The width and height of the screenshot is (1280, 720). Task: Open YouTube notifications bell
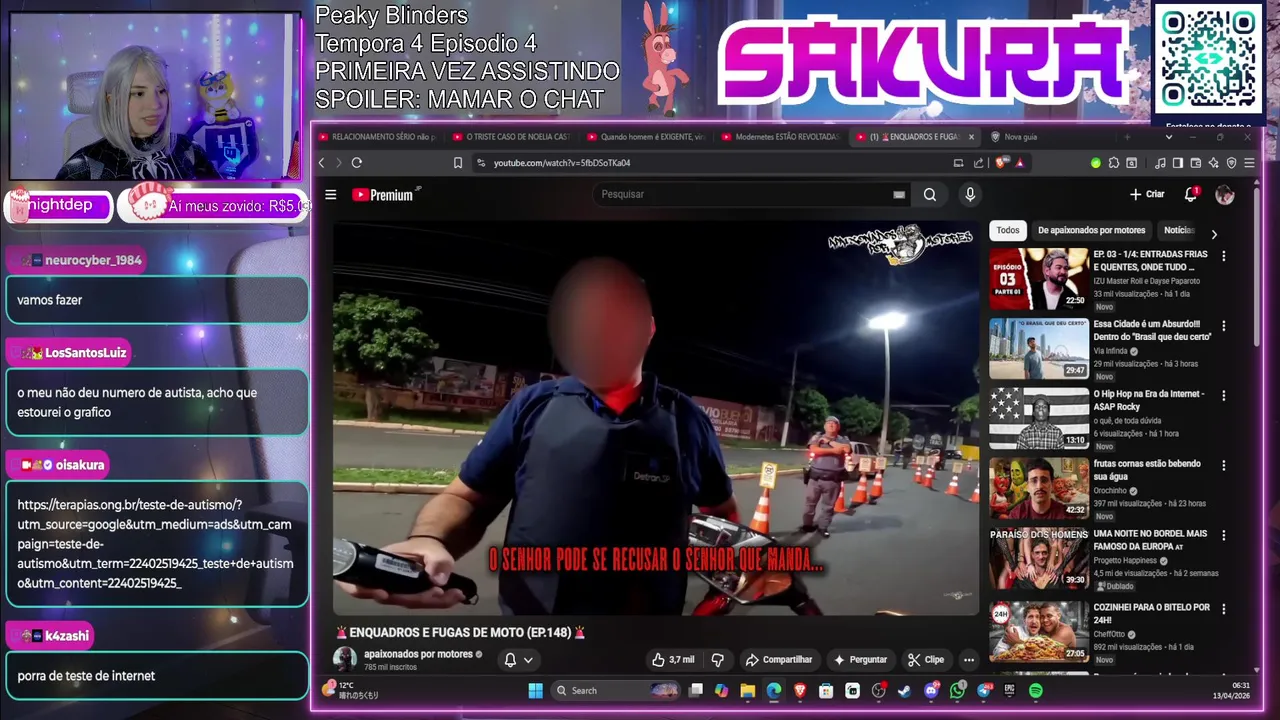click(x=1191, y=194)
